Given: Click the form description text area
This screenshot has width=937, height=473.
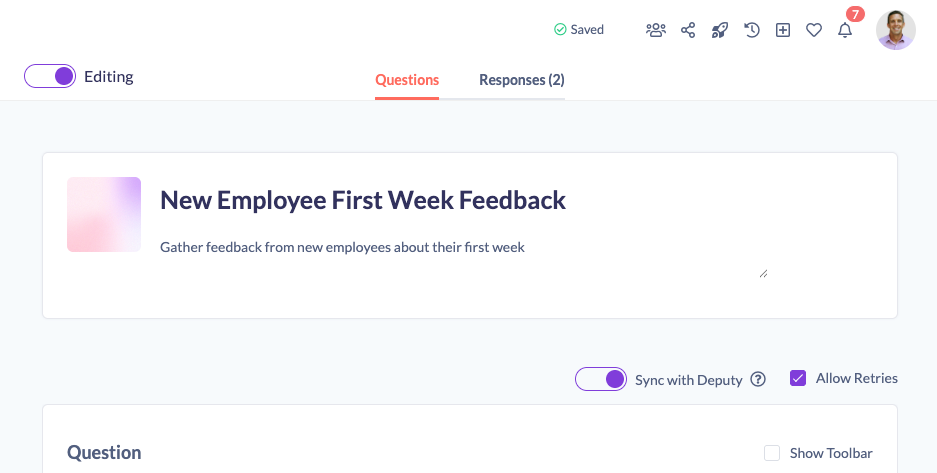Looking at the screenshot, I should click(460, 257).
